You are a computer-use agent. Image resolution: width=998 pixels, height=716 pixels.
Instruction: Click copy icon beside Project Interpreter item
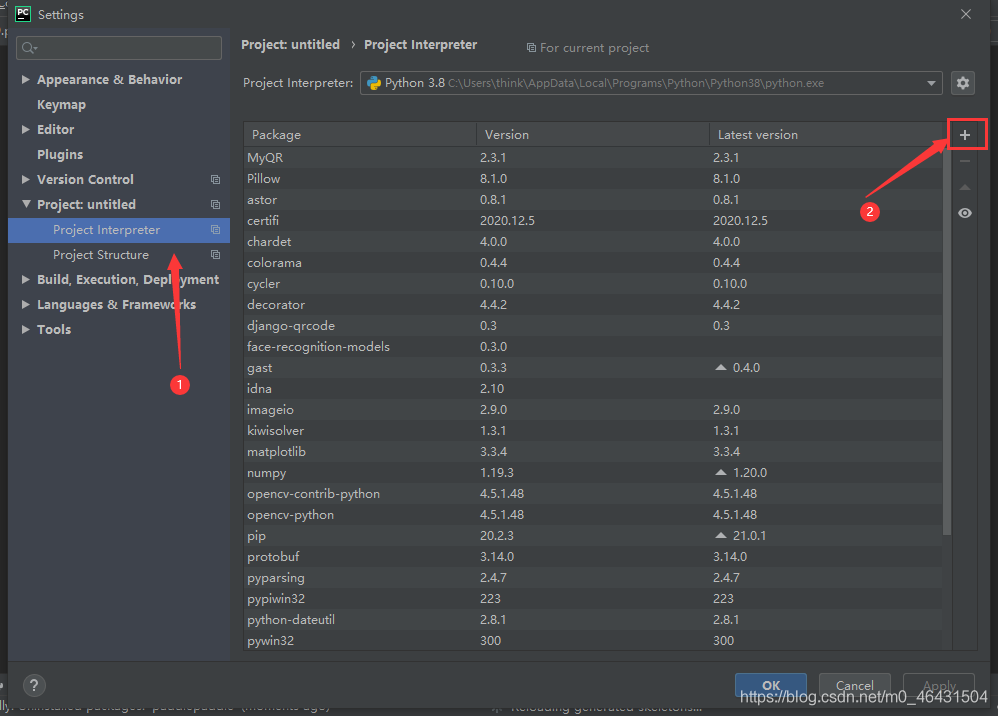(215, 230)
